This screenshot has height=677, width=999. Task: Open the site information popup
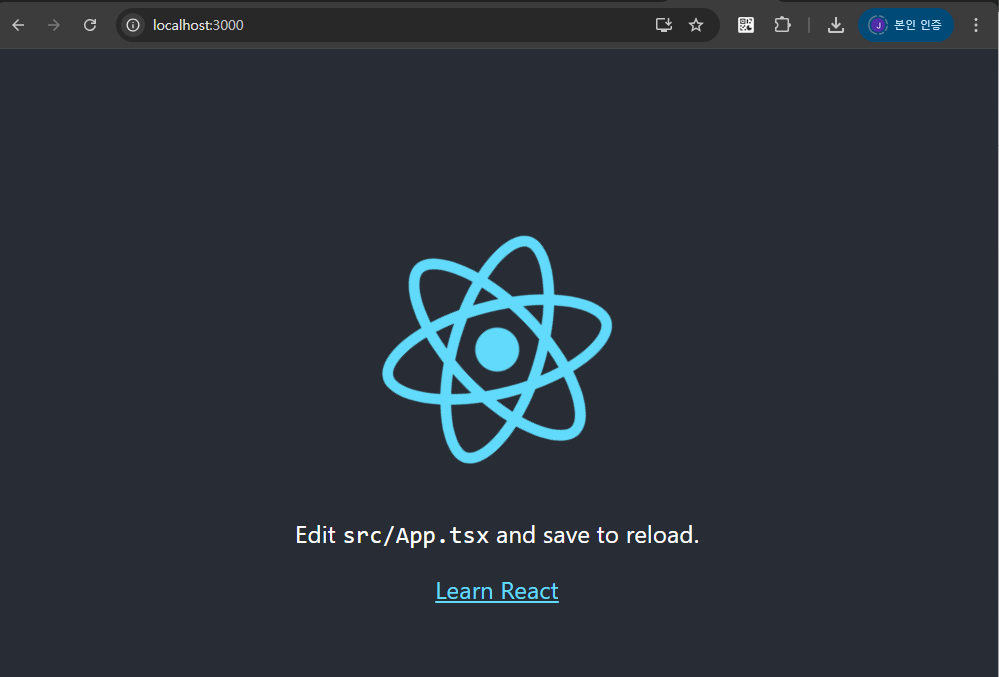tap(132, 25)
